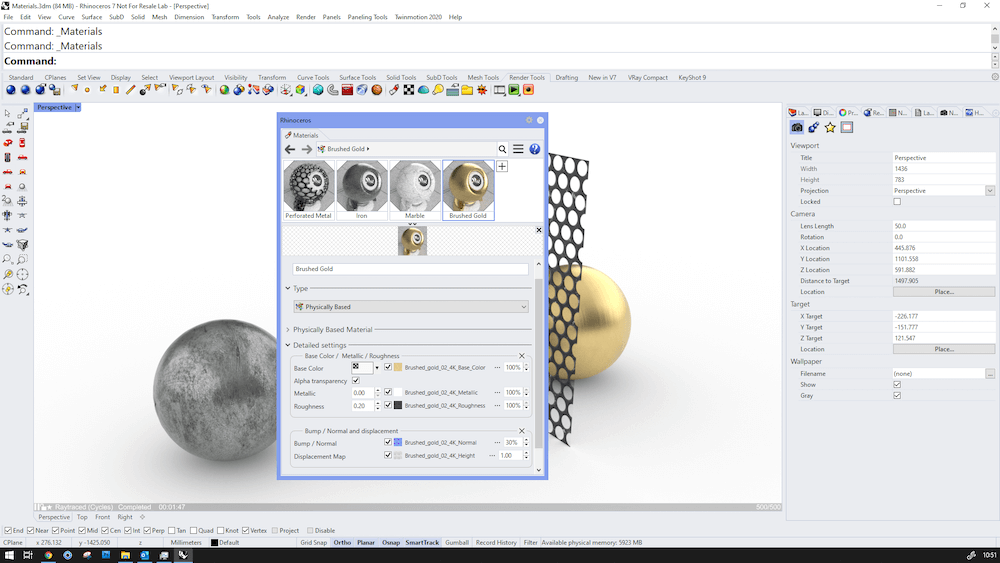Click the red toolbox icon in toolbar
The width and height of the screenshot is (1000, 563).
348,90
